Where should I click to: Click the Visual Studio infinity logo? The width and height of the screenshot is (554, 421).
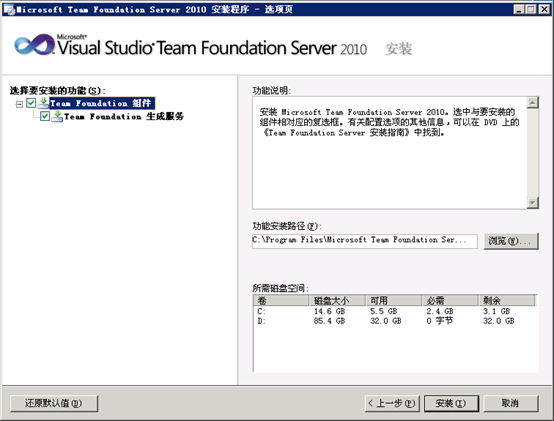point(35,45)
